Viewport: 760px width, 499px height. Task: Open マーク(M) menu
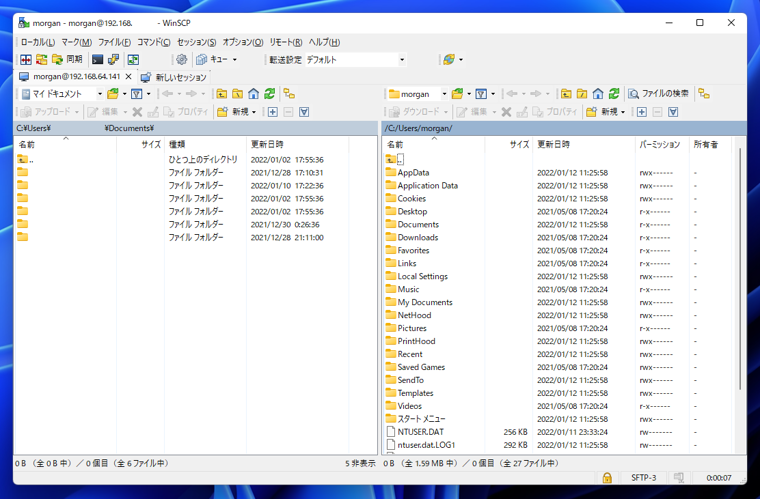(77, 42)
